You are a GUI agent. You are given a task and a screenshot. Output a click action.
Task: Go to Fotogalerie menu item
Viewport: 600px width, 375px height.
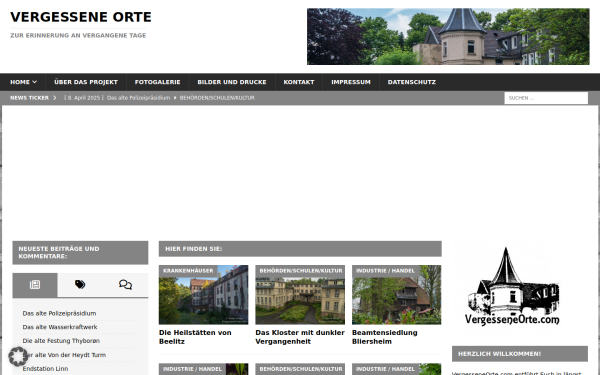point(157,82)
